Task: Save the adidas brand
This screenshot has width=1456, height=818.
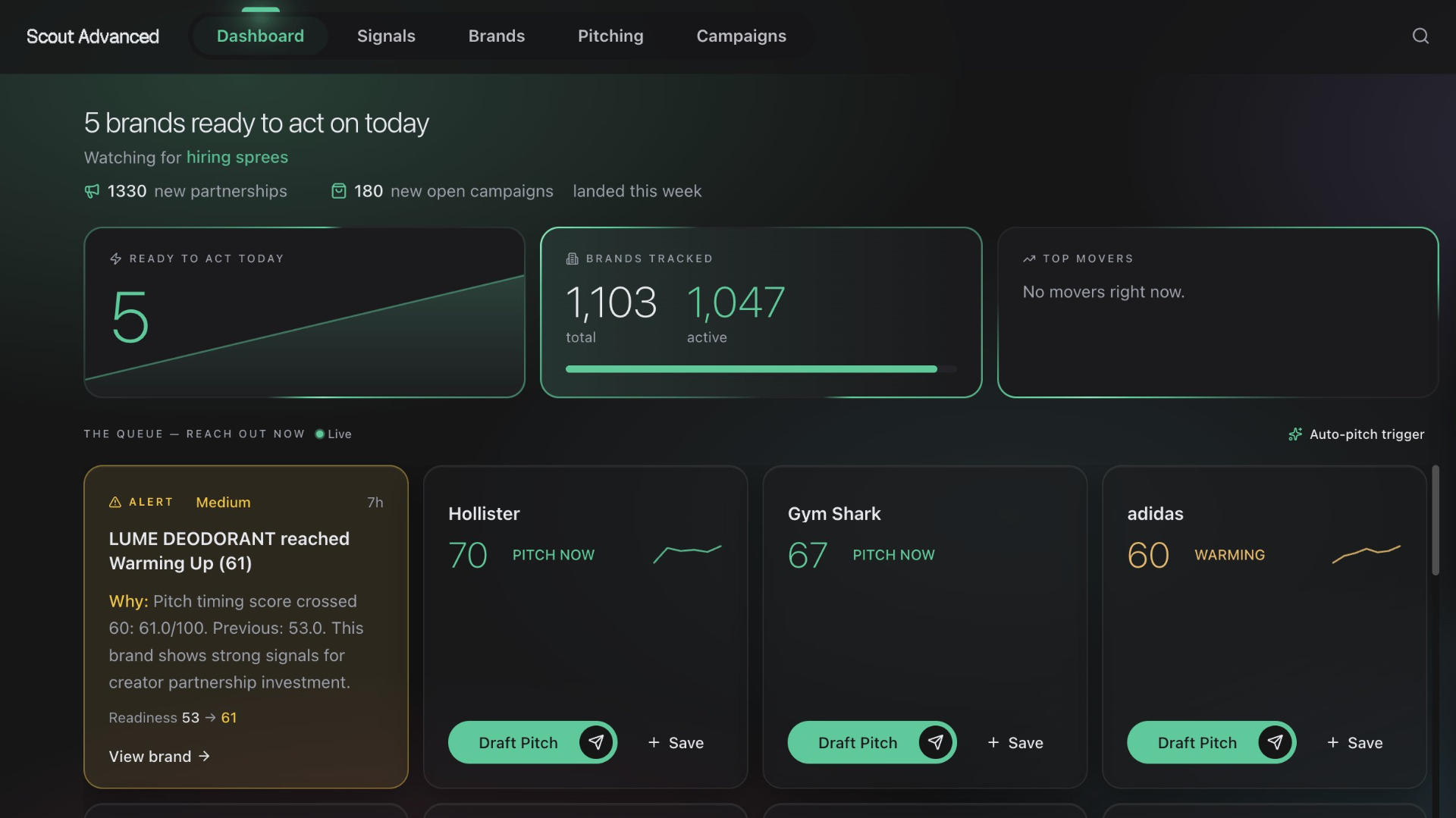Action: point(1354,743)
